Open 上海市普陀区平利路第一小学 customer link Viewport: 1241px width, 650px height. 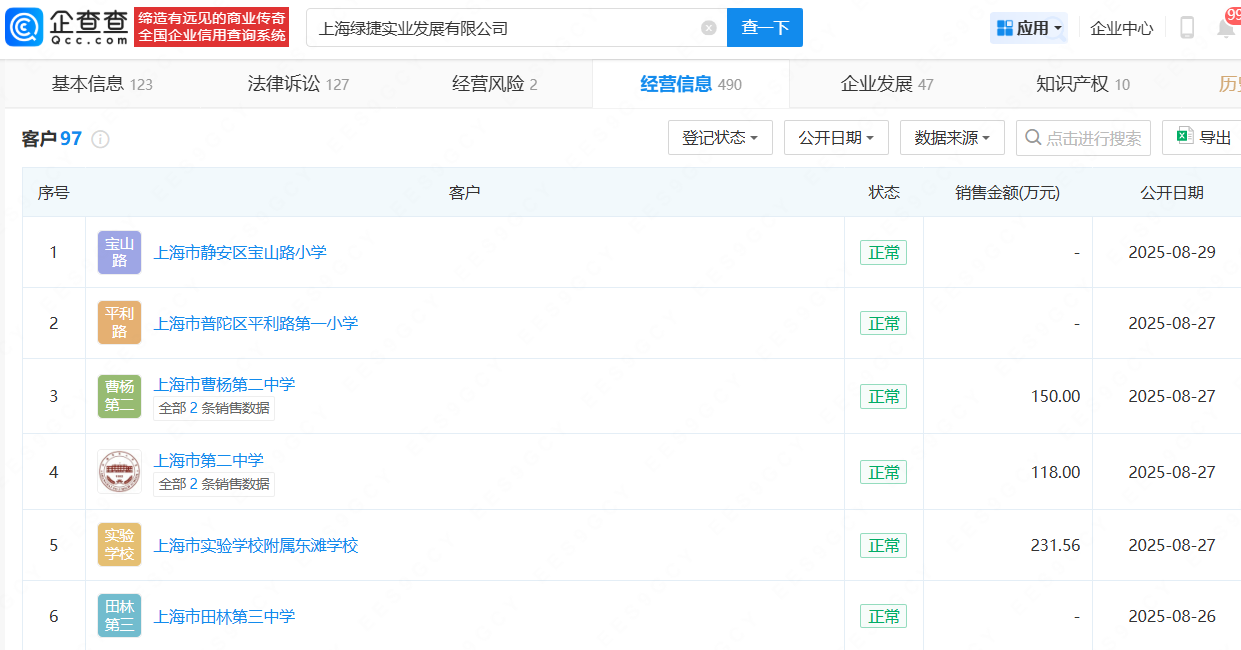coord(255,323)
